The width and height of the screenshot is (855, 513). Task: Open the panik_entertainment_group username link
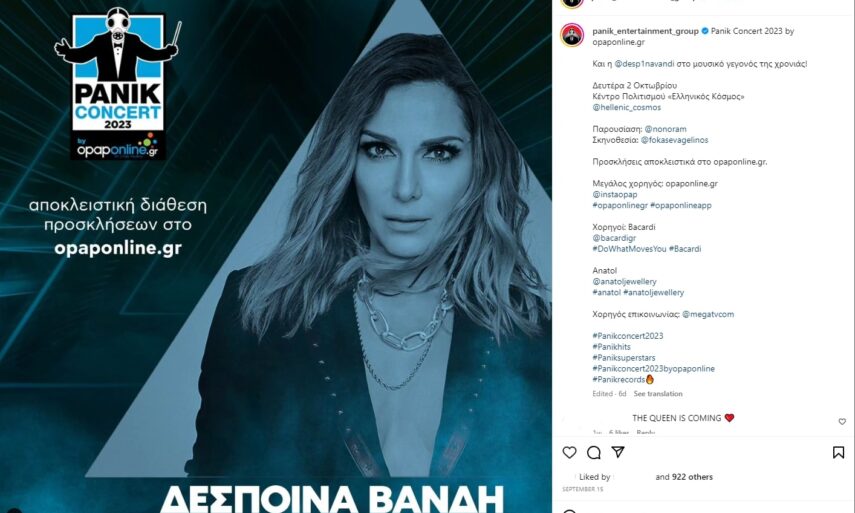tap(646, 31)
